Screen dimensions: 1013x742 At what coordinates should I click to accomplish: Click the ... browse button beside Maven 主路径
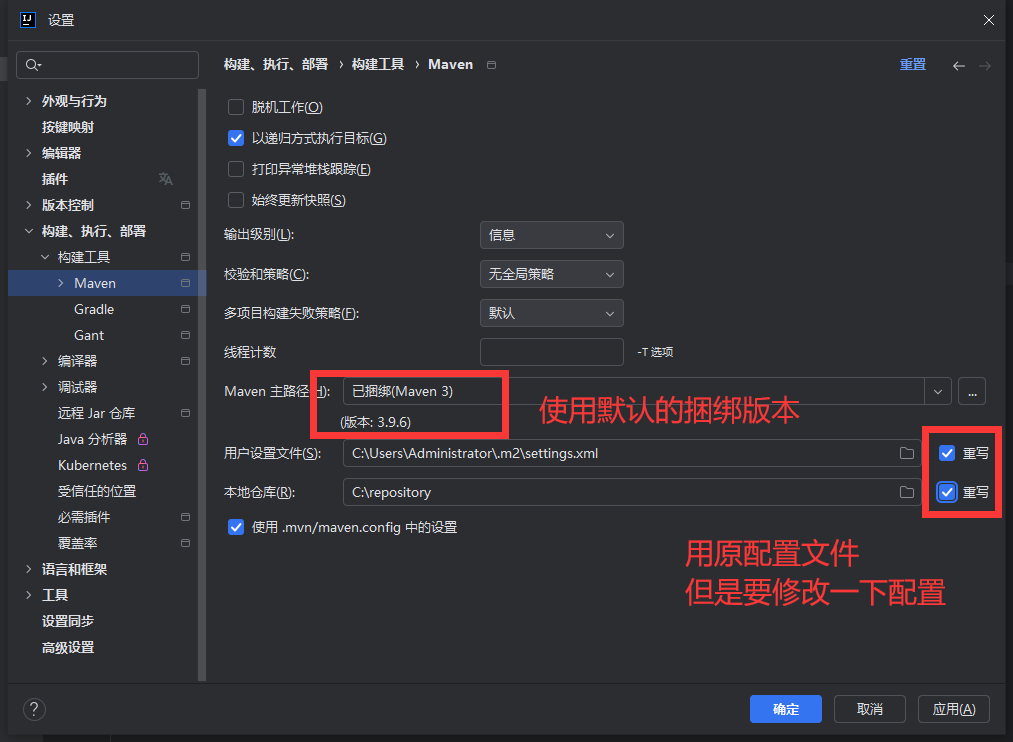971,391
